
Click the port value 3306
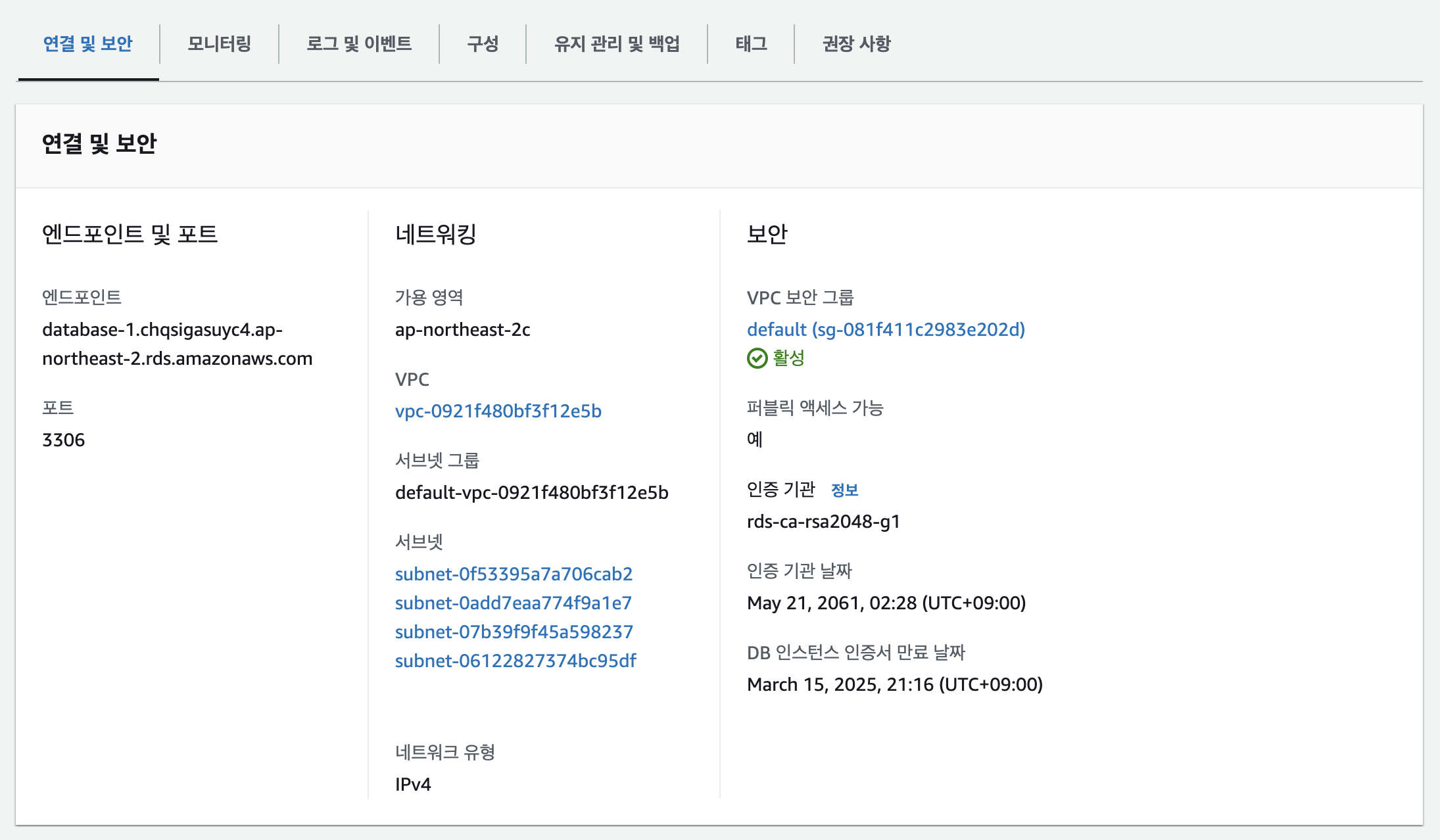[63, 440]
